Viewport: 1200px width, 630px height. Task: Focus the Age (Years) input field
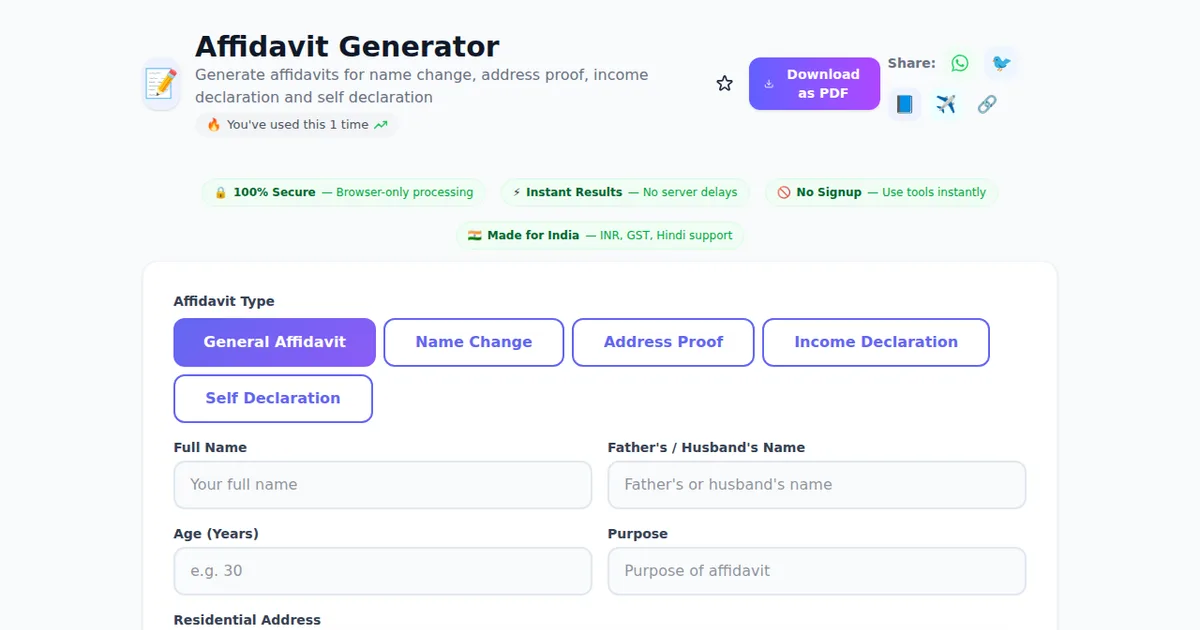pos(383,570)
